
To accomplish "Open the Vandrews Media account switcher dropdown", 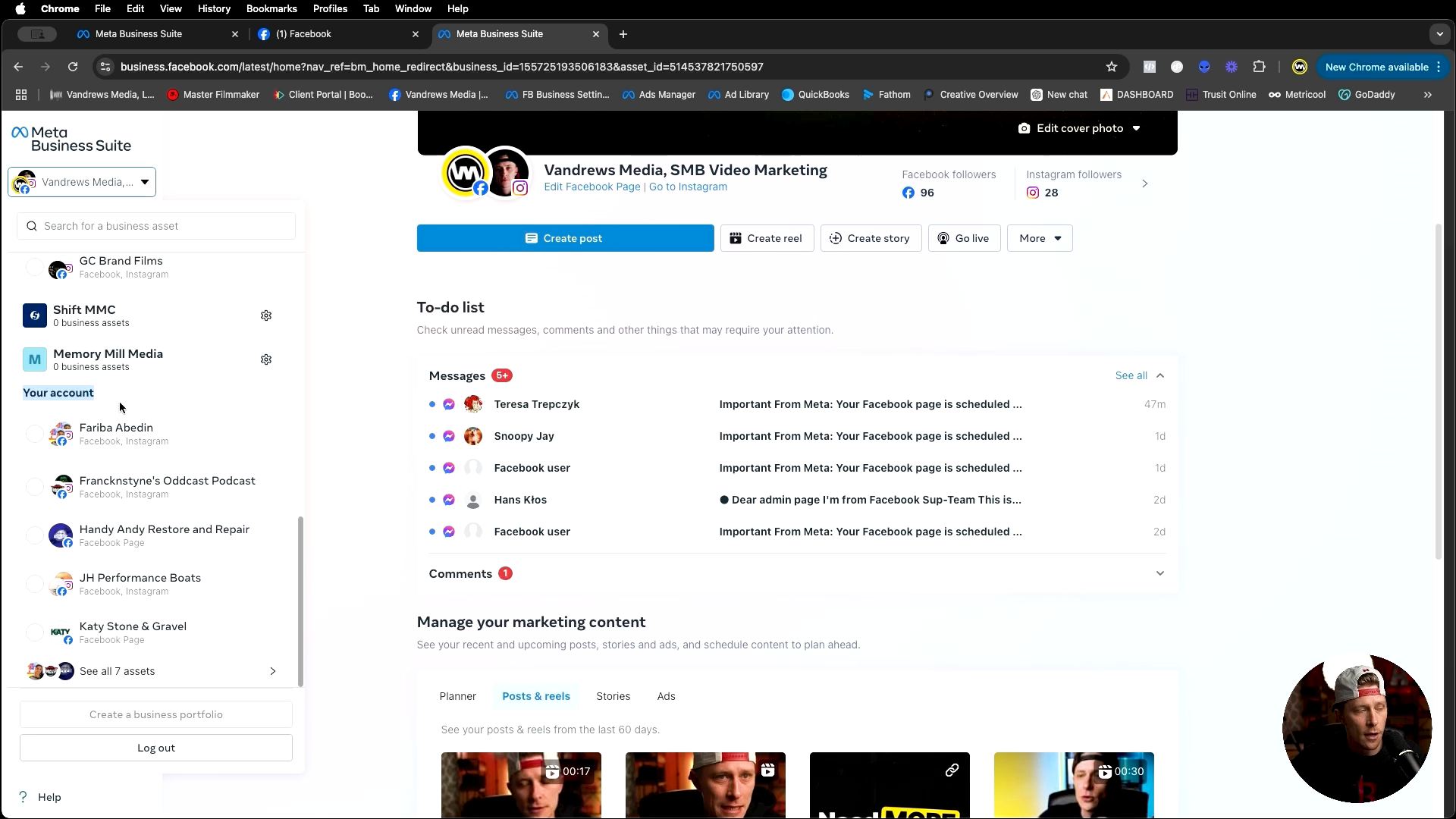I will click(82, 182).
